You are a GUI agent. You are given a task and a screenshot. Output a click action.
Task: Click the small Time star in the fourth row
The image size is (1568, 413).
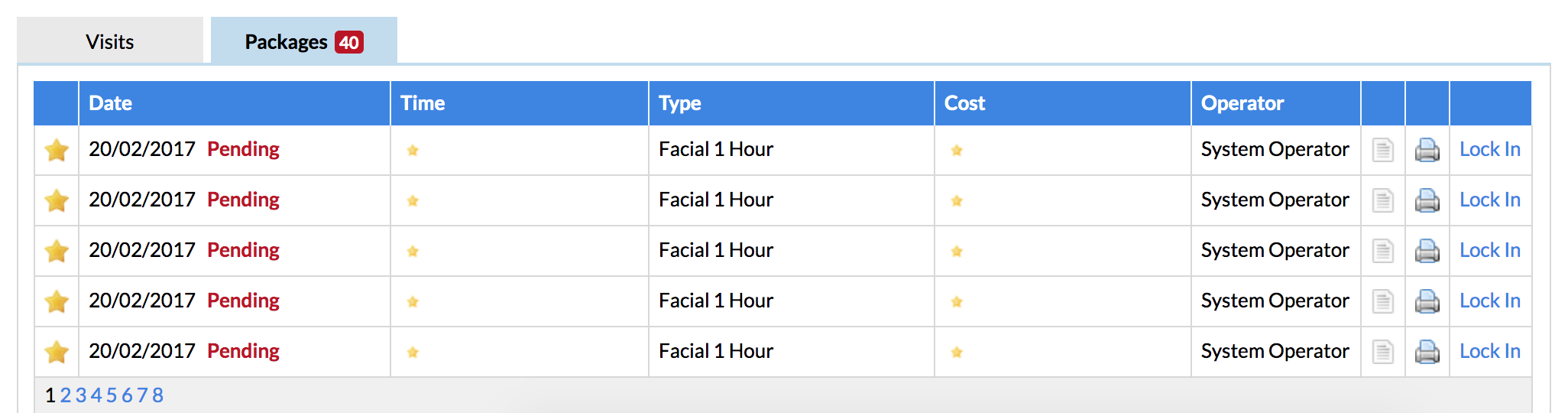click(413, 301)
